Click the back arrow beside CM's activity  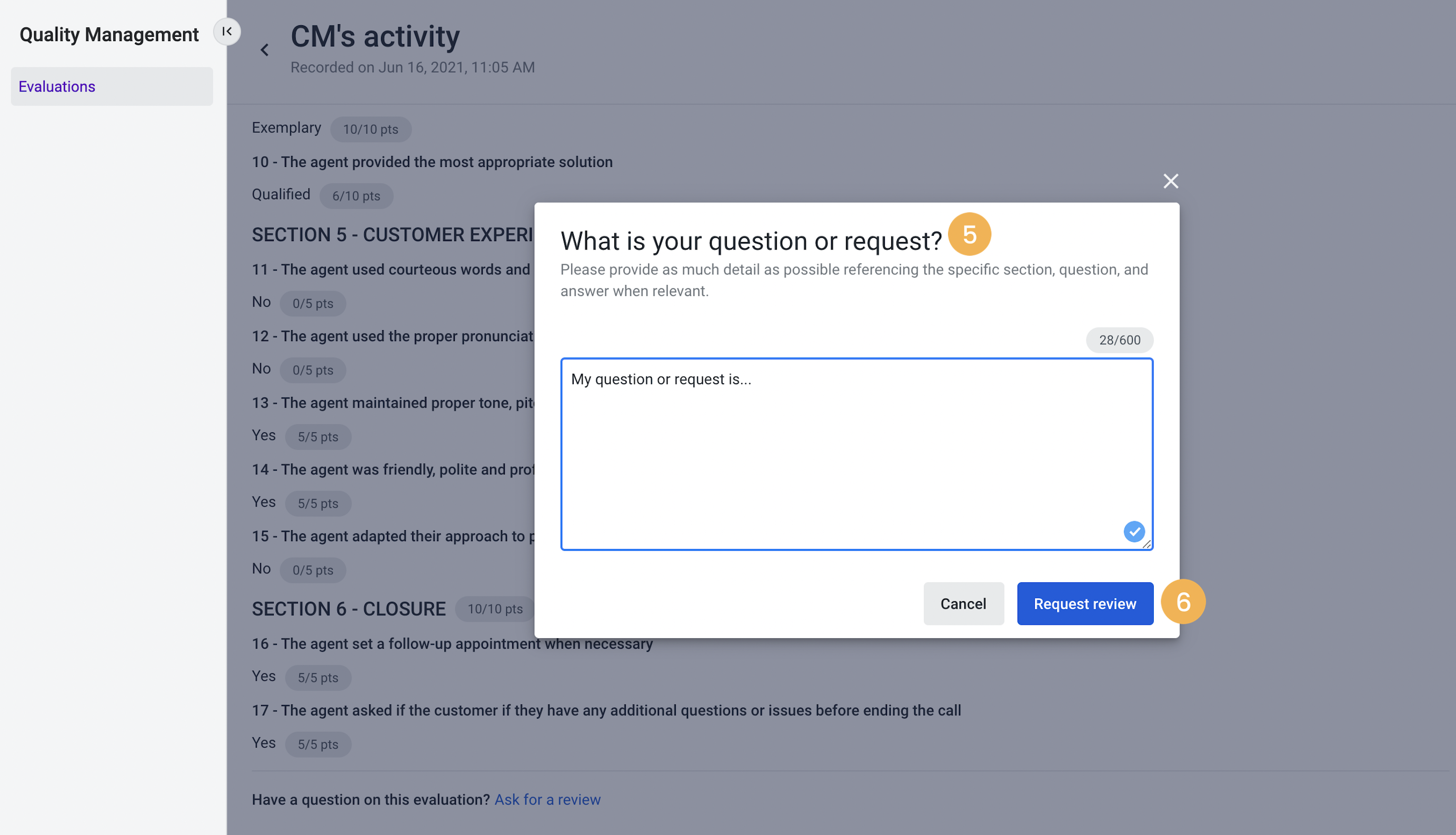265,50
